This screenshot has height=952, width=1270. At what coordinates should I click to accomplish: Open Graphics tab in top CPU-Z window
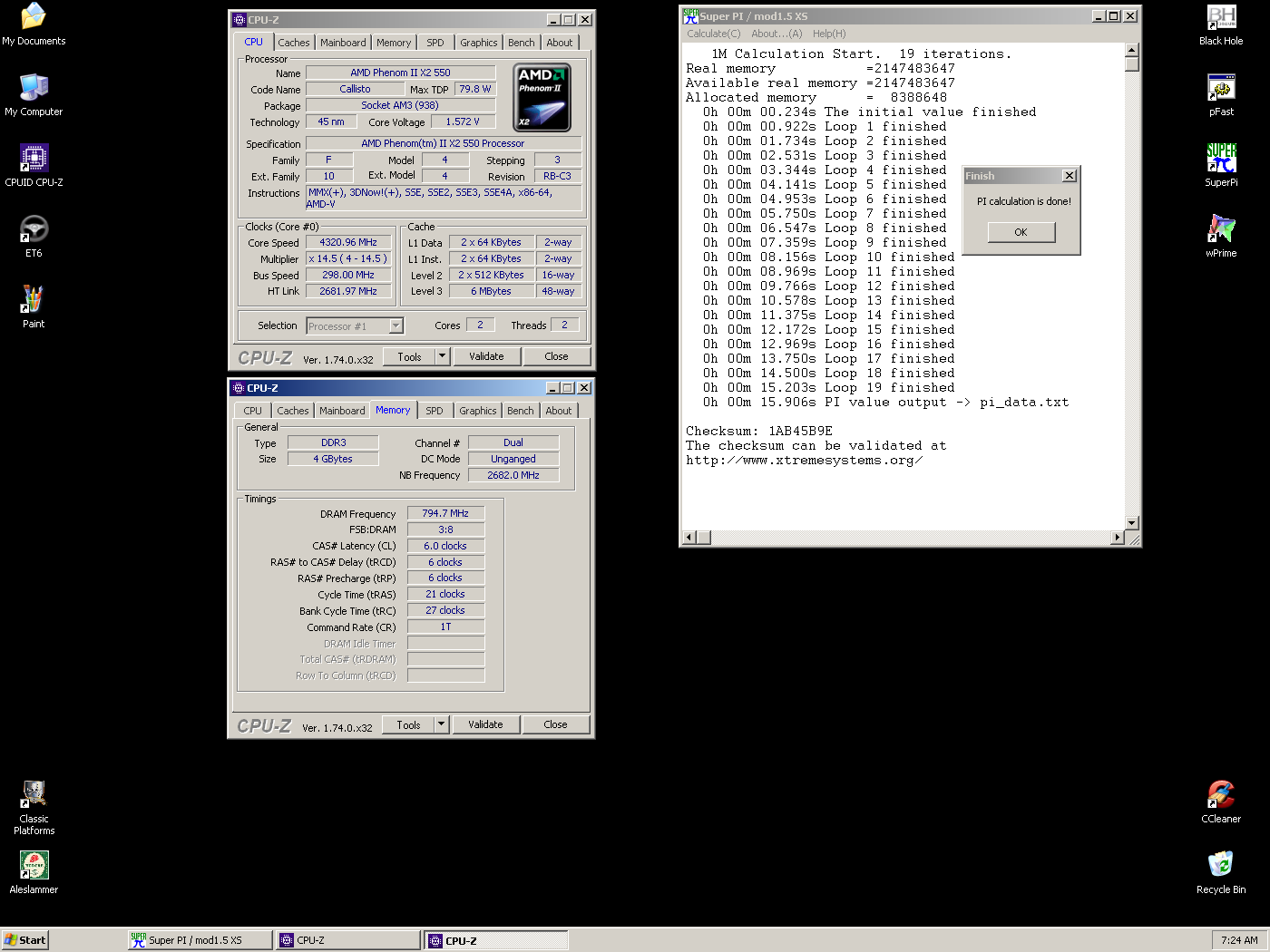[479, 43]
